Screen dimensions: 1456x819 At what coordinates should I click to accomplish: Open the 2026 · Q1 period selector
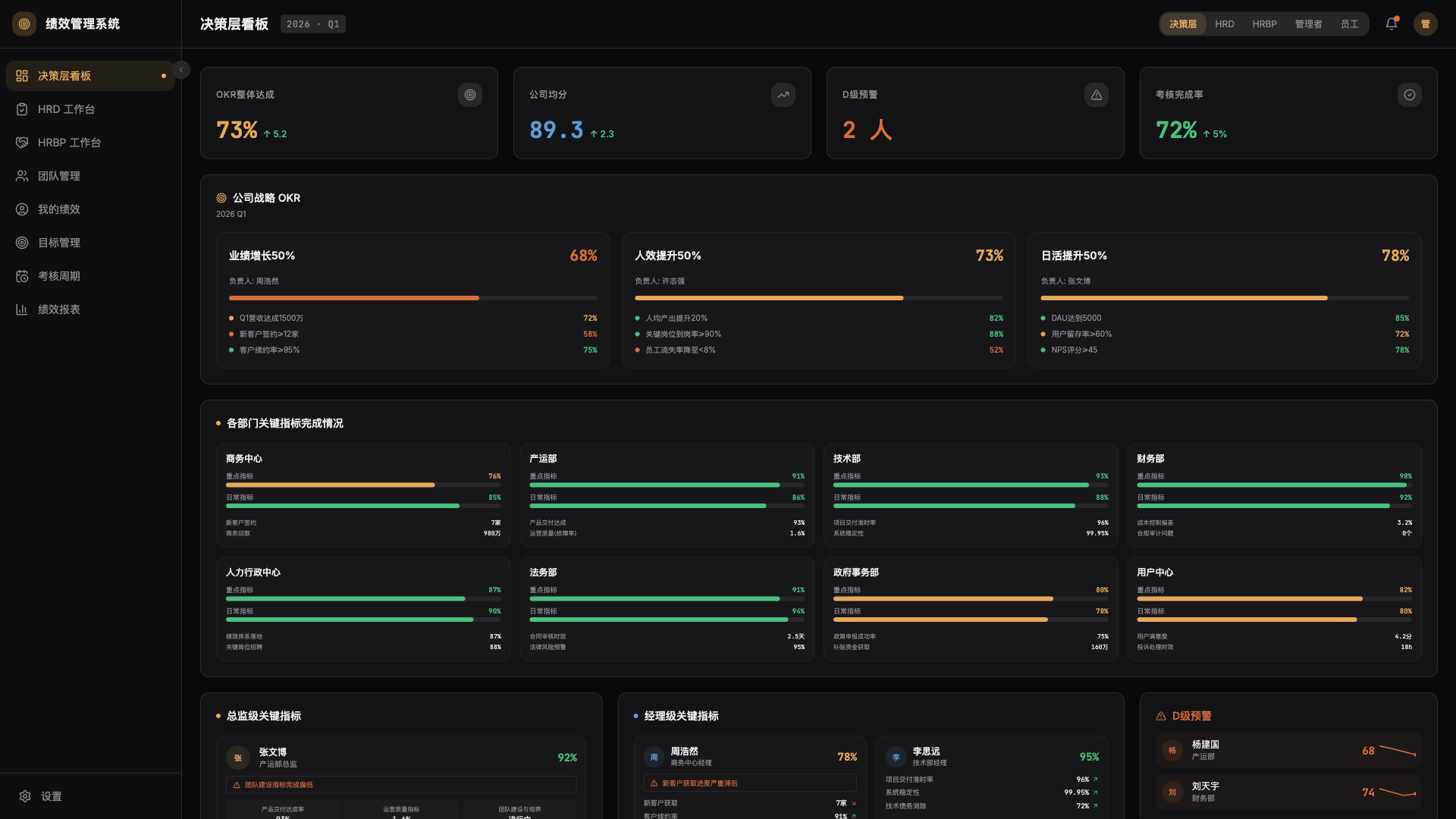click(x=313, y=24)
